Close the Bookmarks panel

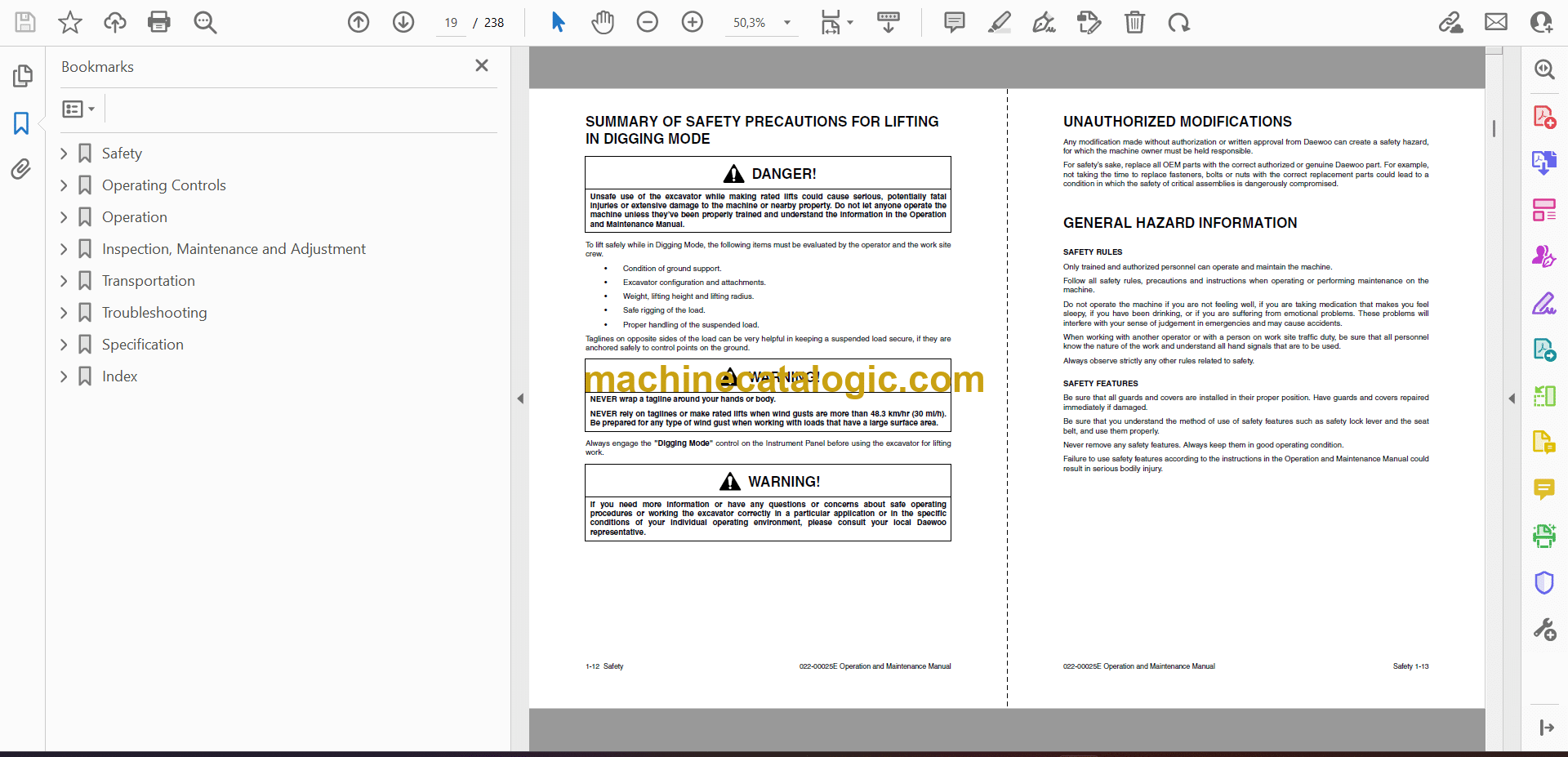(482, 65)
